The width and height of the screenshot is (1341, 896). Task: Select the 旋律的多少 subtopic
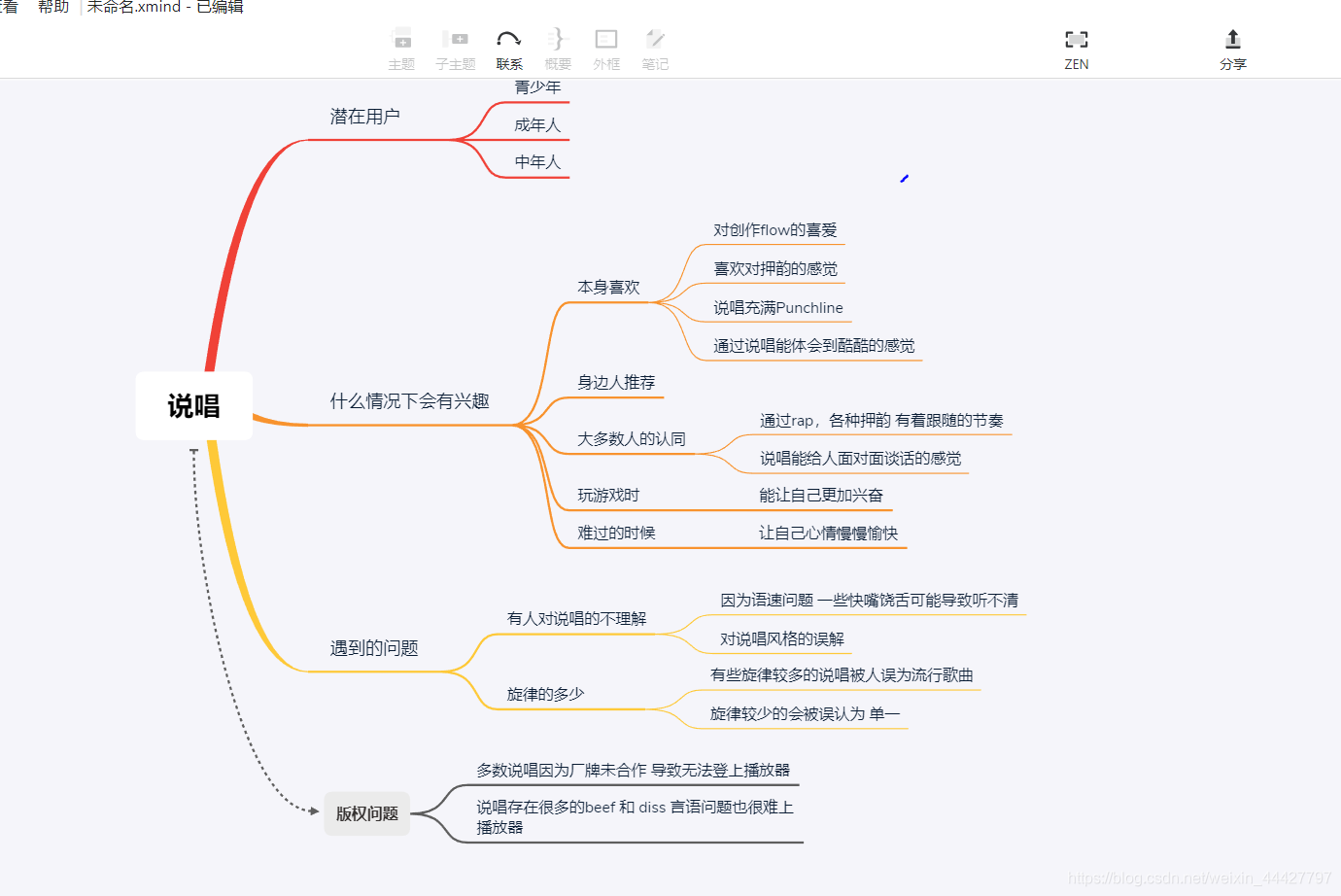coord(545,695)
